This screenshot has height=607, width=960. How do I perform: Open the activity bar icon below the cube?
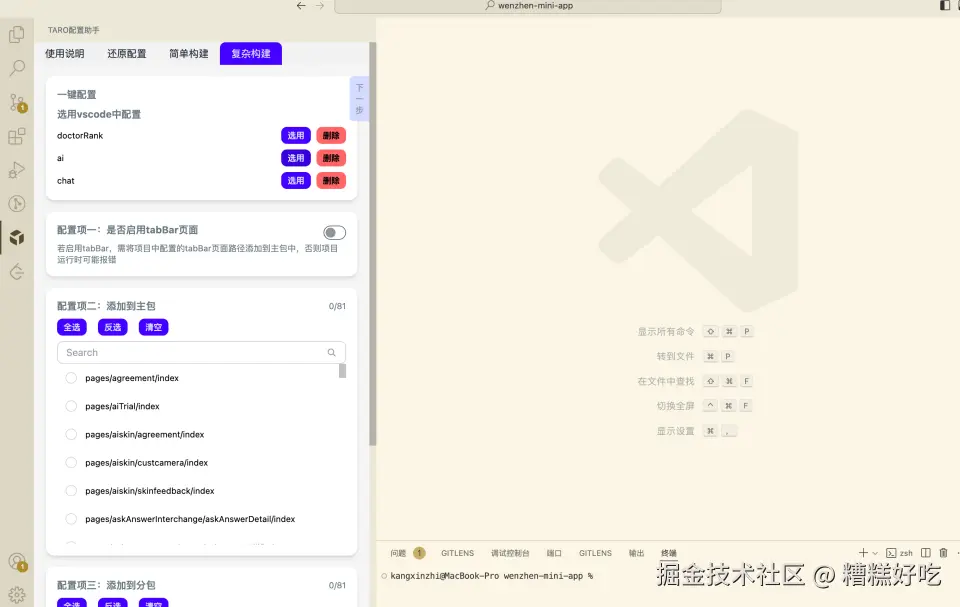17,271
